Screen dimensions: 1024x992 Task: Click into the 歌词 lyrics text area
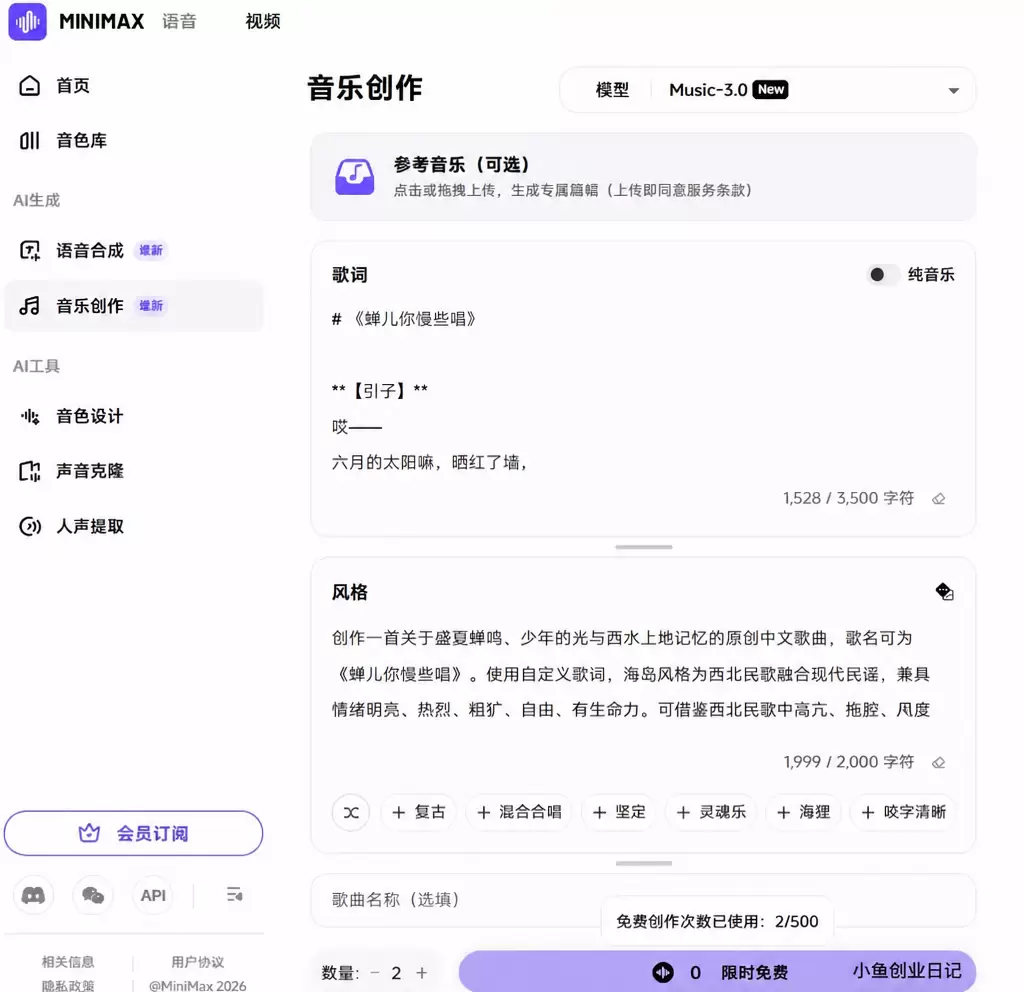643,392
